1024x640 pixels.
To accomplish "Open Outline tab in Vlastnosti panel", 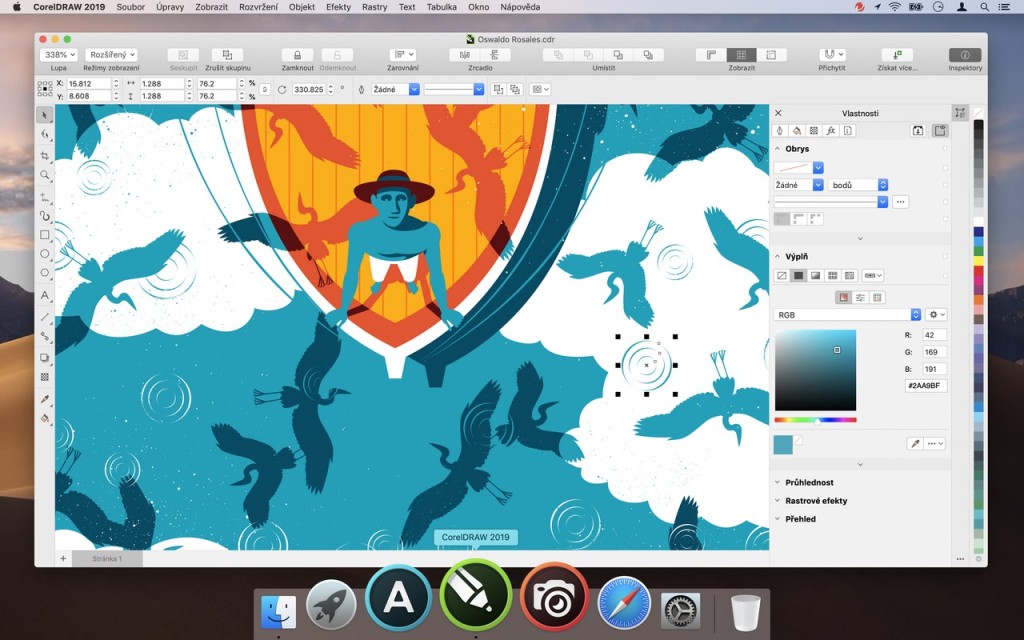I will tap(779, 131).
